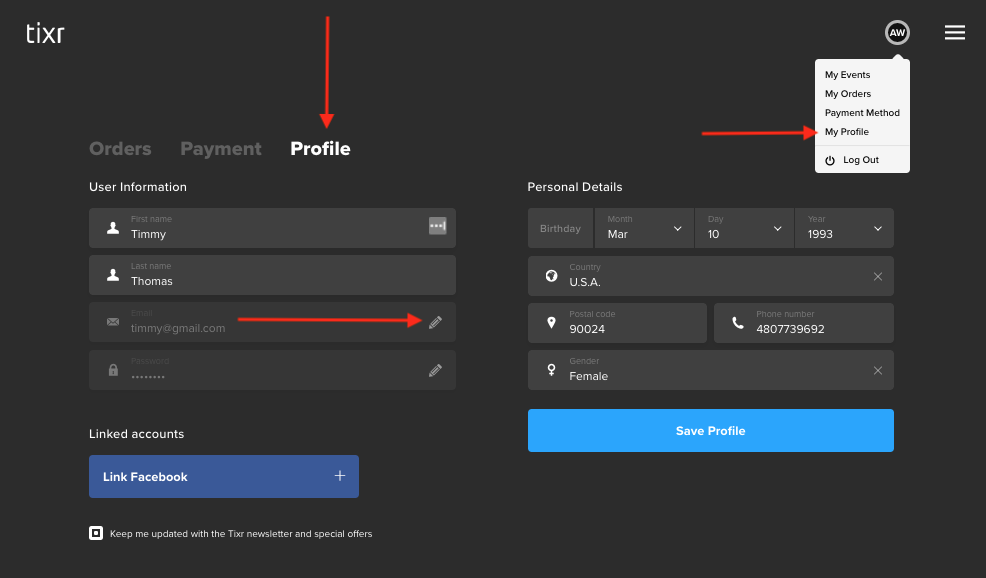986x578 pixels.
Task: Switch to the Orders tab
Action: [120, 148]
